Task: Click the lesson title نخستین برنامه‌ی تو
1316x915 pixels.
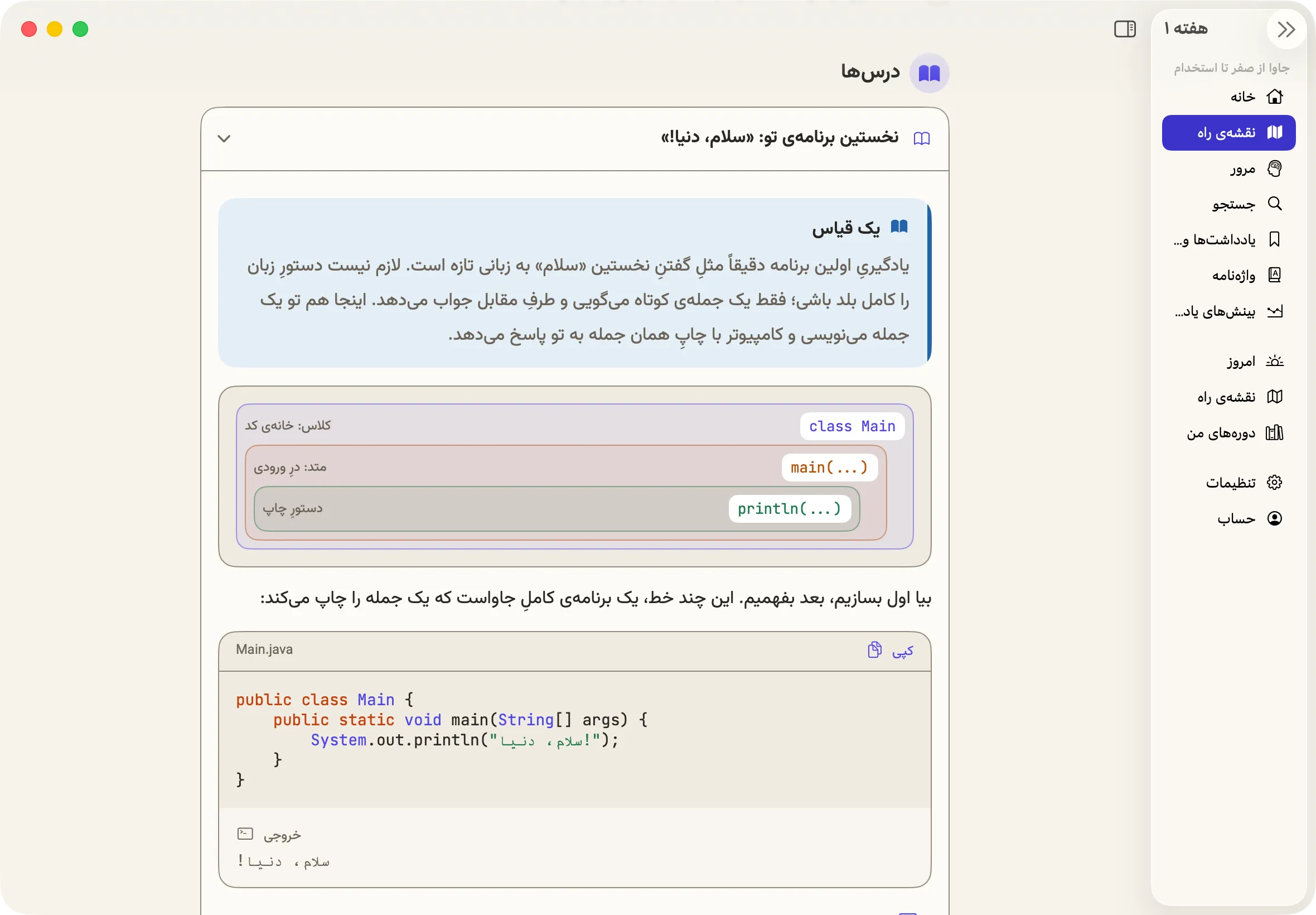Action: (x=780, y=138)
